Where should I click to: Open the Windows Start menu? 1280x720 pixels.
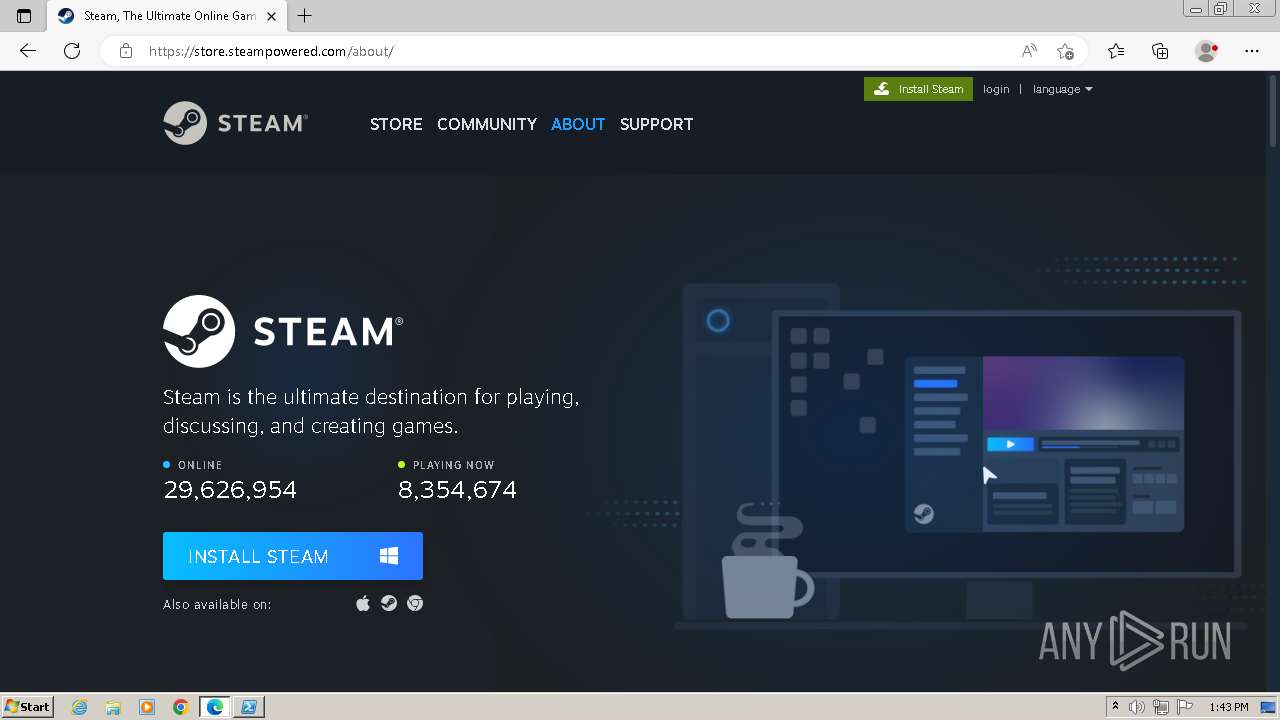tap(28, 706)
